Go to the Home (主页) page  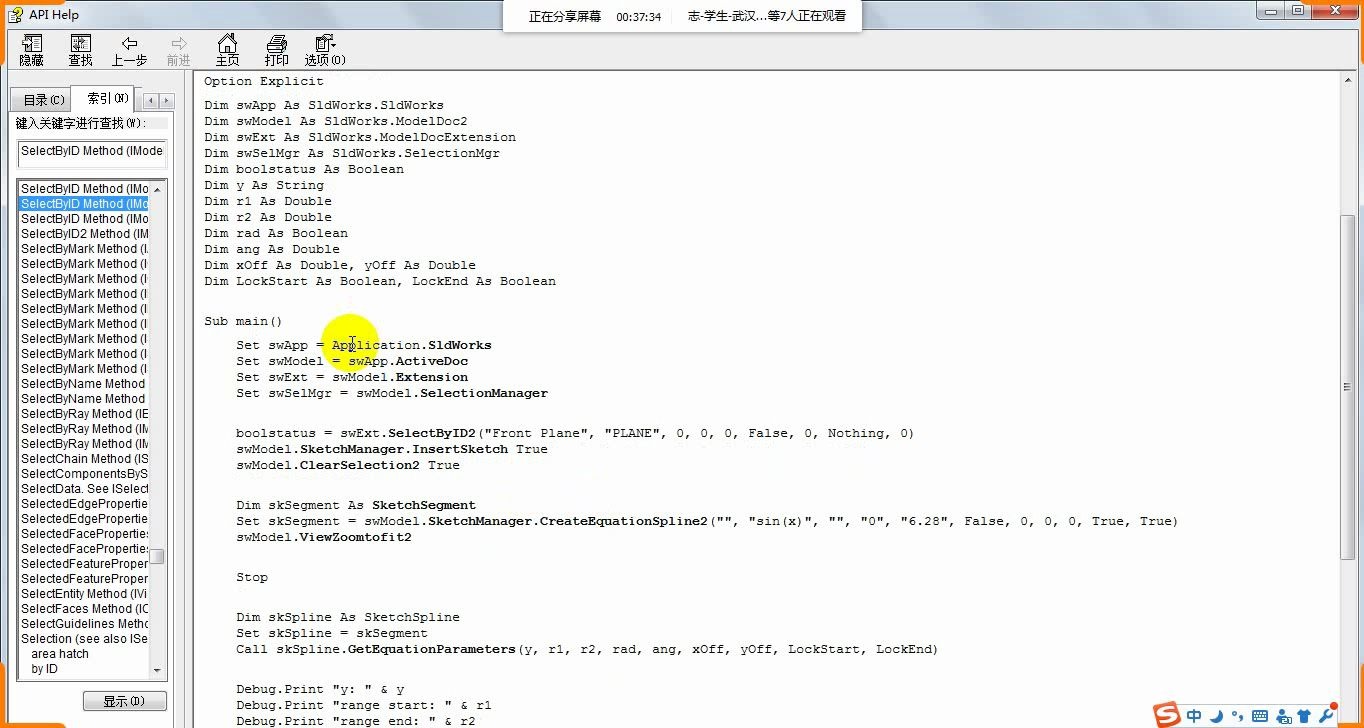228,50
